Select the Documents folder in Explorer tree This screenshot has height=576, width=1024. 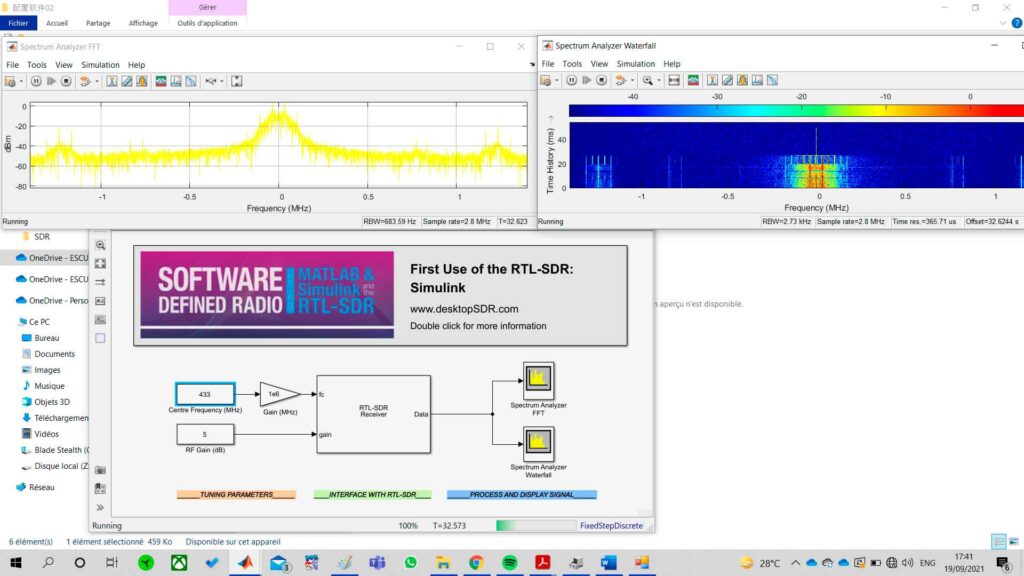coord(54,354)
